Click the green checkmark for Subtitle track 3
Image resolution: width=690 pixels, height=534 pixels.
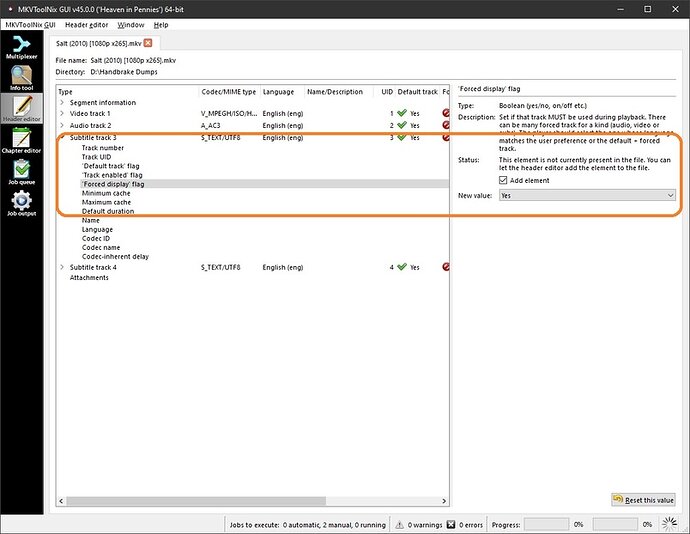click(x=402, y=137)
